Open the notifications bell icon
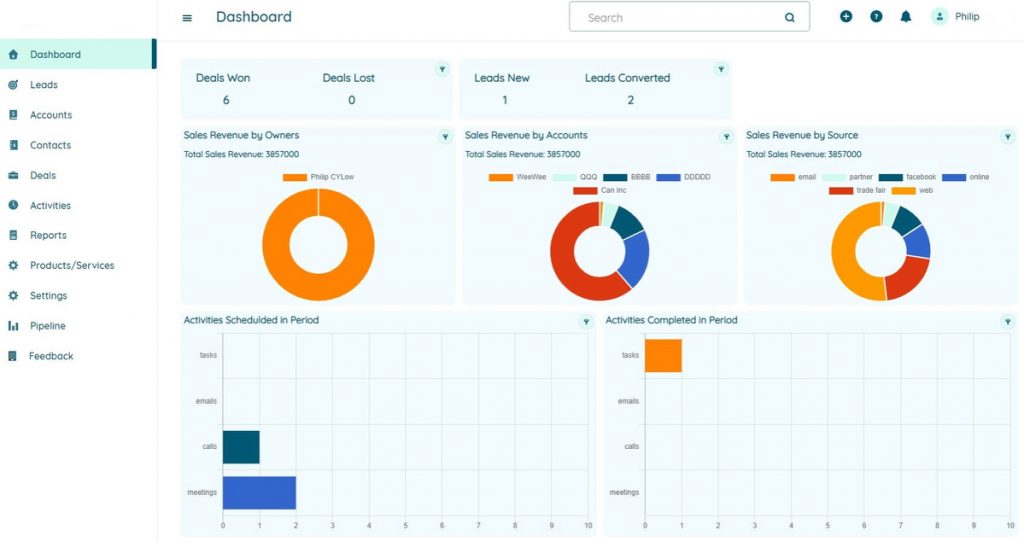The image size is (1024, 542). (906, 17)
